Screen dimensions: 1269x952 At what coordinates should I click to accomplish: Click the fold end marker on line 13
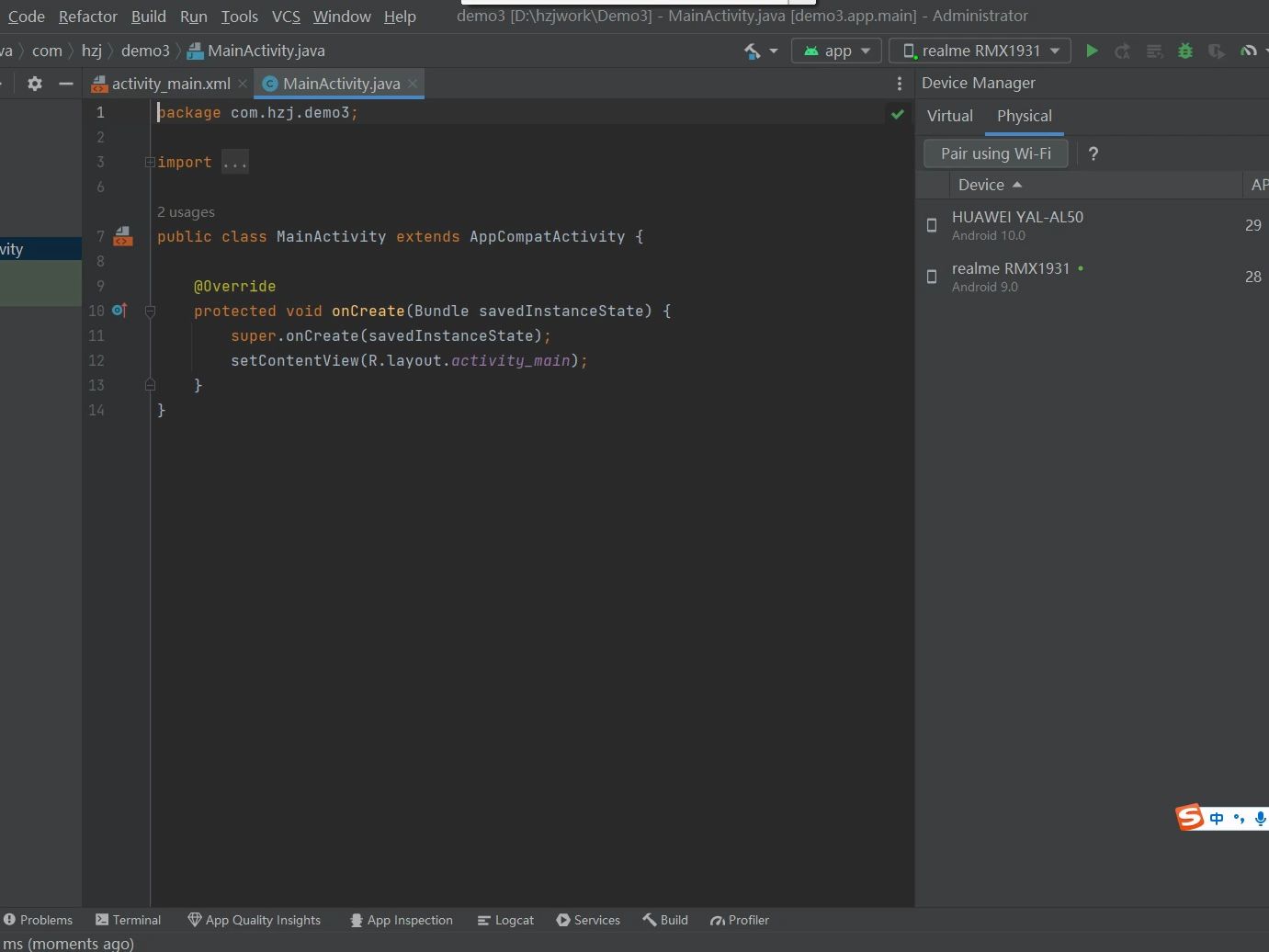click(150, 385)
